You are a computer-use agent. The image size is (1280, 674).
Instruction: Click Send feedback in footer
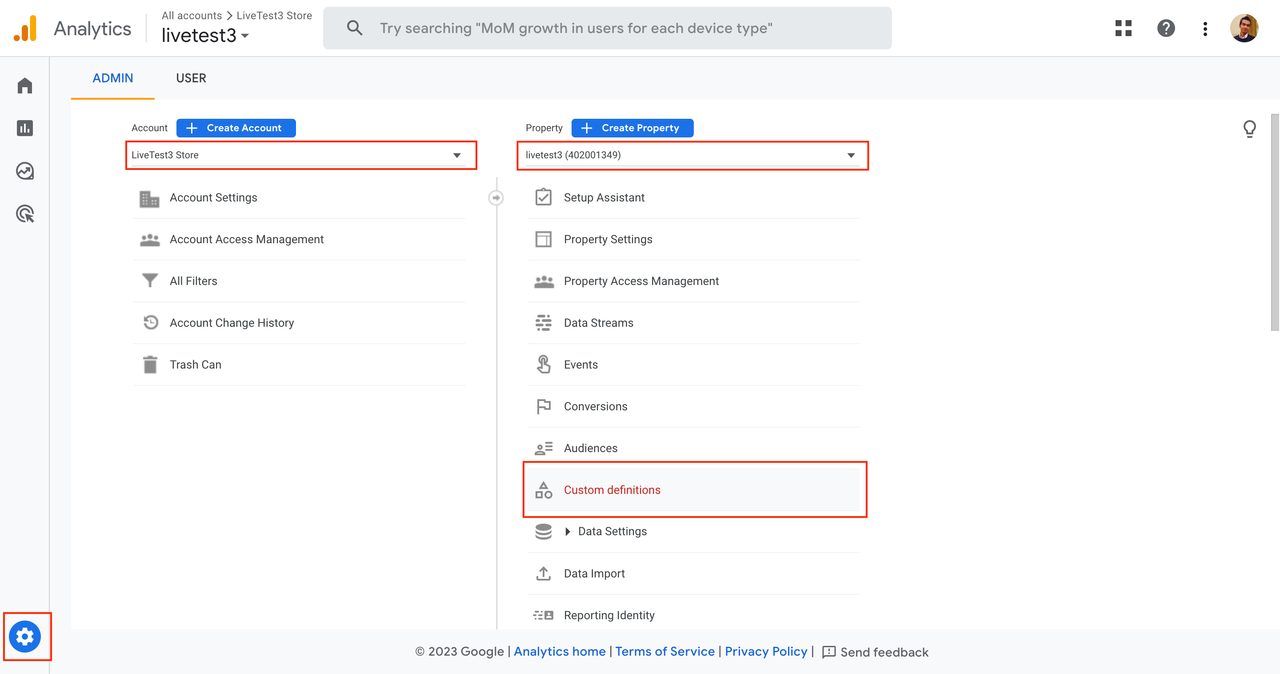click(875, 652)
